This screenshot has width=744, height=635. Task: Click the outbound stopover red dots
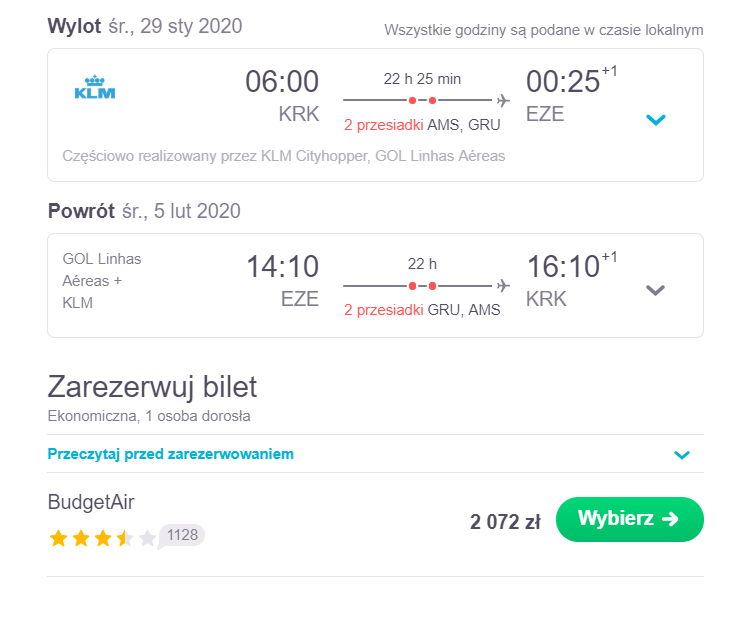pyautogui.click(x=422, y=101)
